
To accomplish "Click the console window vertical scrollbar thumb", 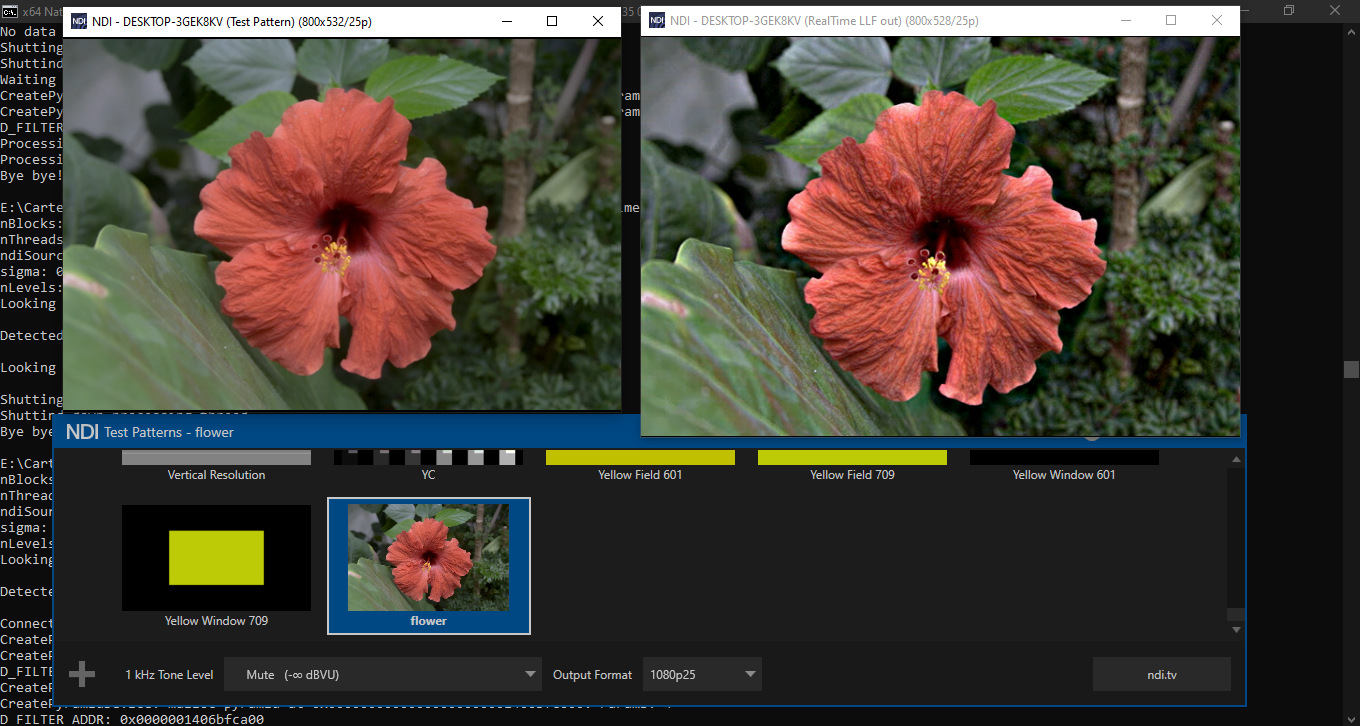I will coord(1351,370).
